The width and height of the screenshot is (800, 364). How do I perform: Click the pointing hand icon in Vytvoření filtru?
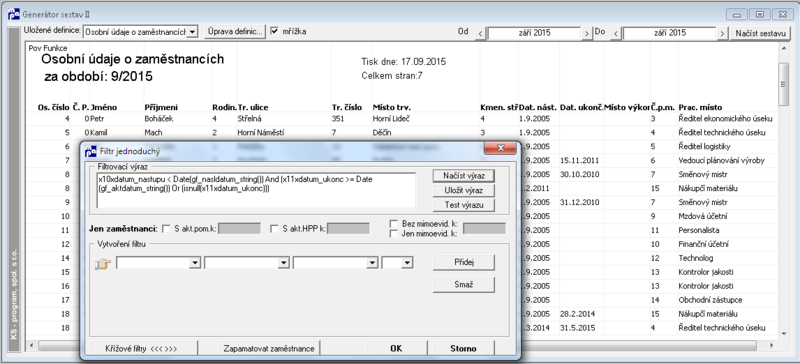pos(103,264)
